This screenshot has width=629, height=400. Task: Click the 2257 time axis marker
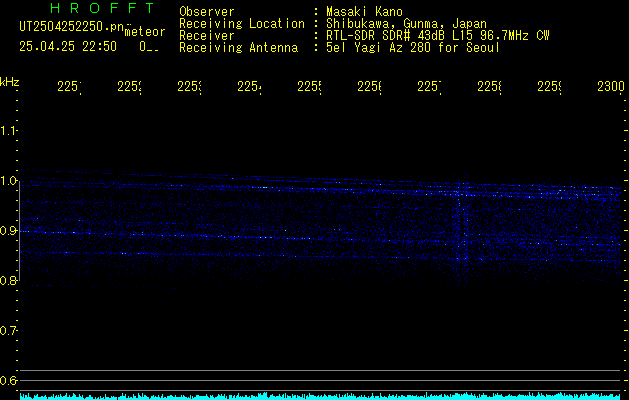pos(429,87)
